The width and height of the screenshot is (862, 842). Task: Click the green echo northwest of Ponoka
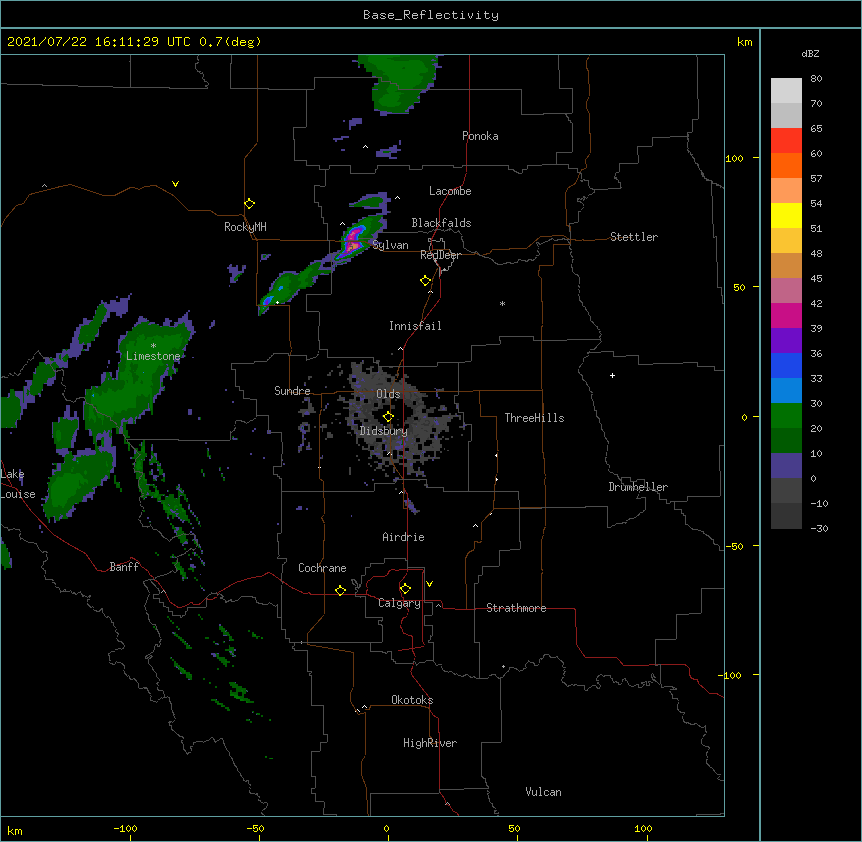coord(400,82)
